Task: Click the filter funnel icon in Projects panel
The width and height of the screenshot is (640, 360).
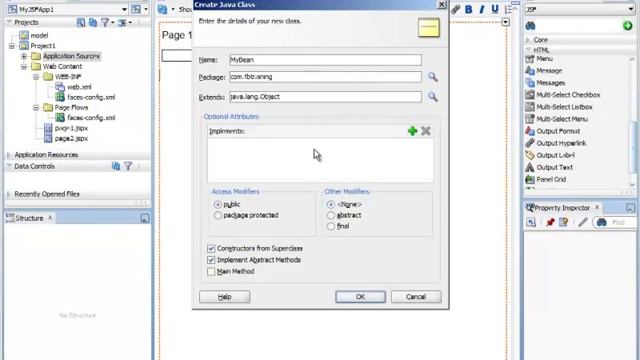Action: [x=105, y=22]
